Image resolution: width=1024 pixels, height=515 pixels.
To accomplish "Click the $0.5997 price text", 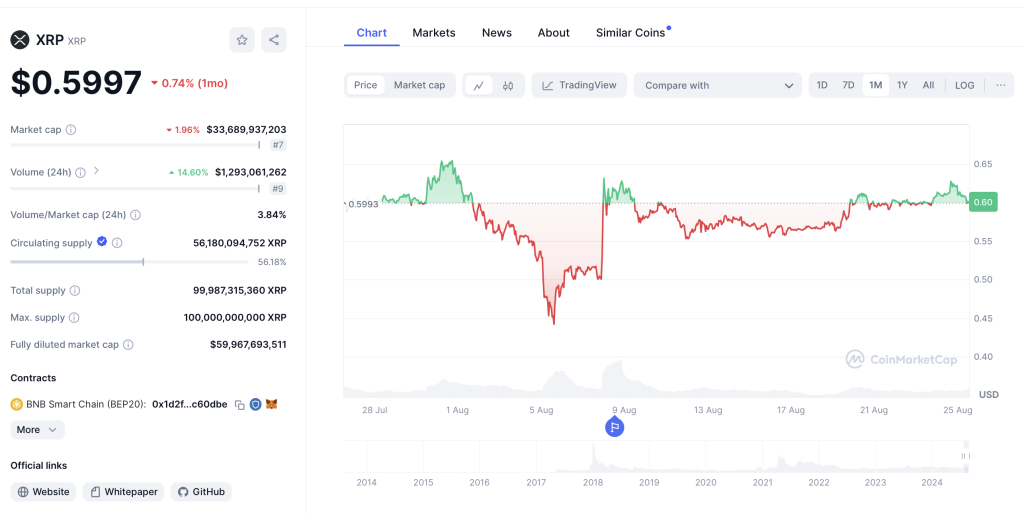I will click(76, 83).
